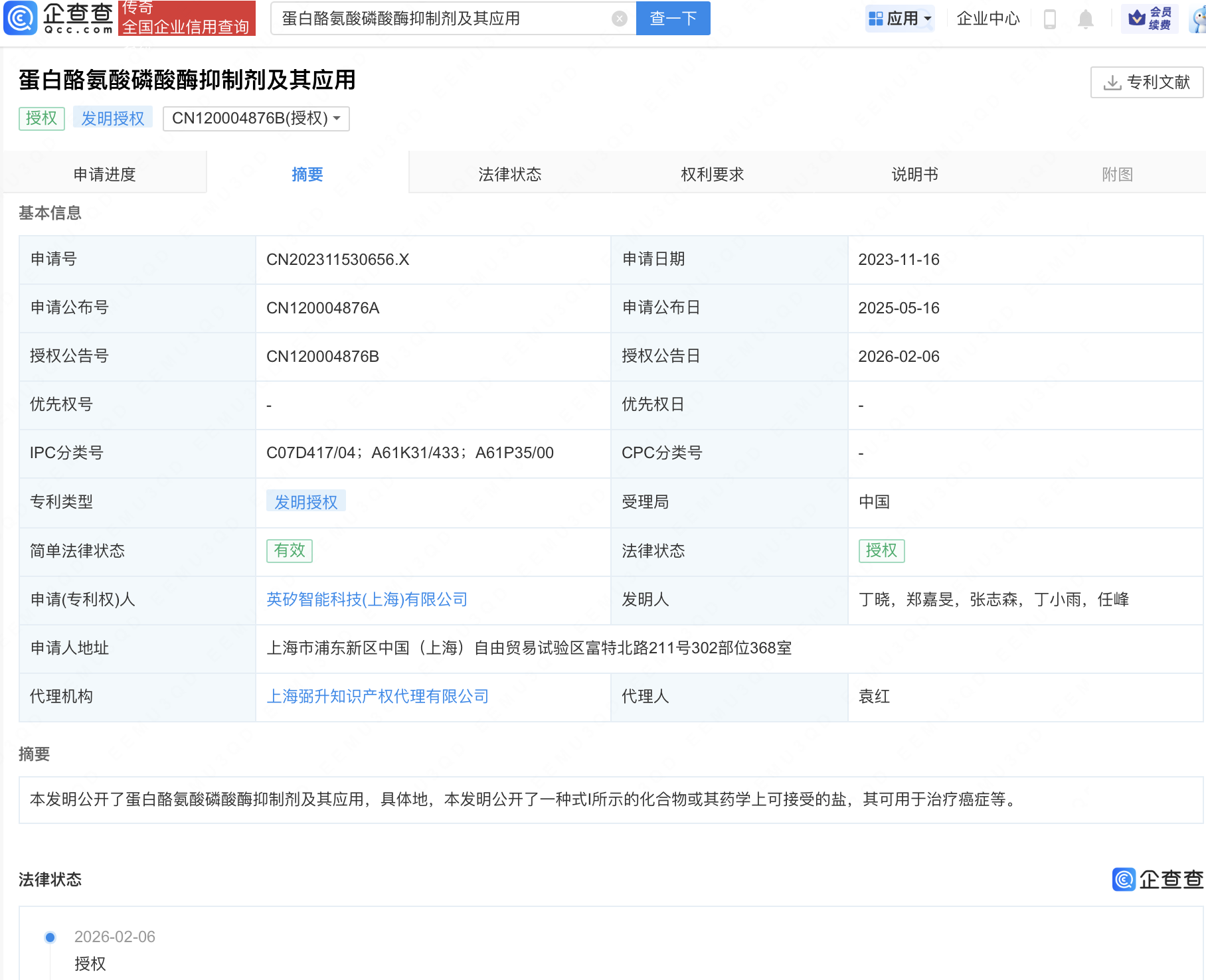Clear the search box text
This screenshot has height=980, width=1206.
[x=619, y=19]
